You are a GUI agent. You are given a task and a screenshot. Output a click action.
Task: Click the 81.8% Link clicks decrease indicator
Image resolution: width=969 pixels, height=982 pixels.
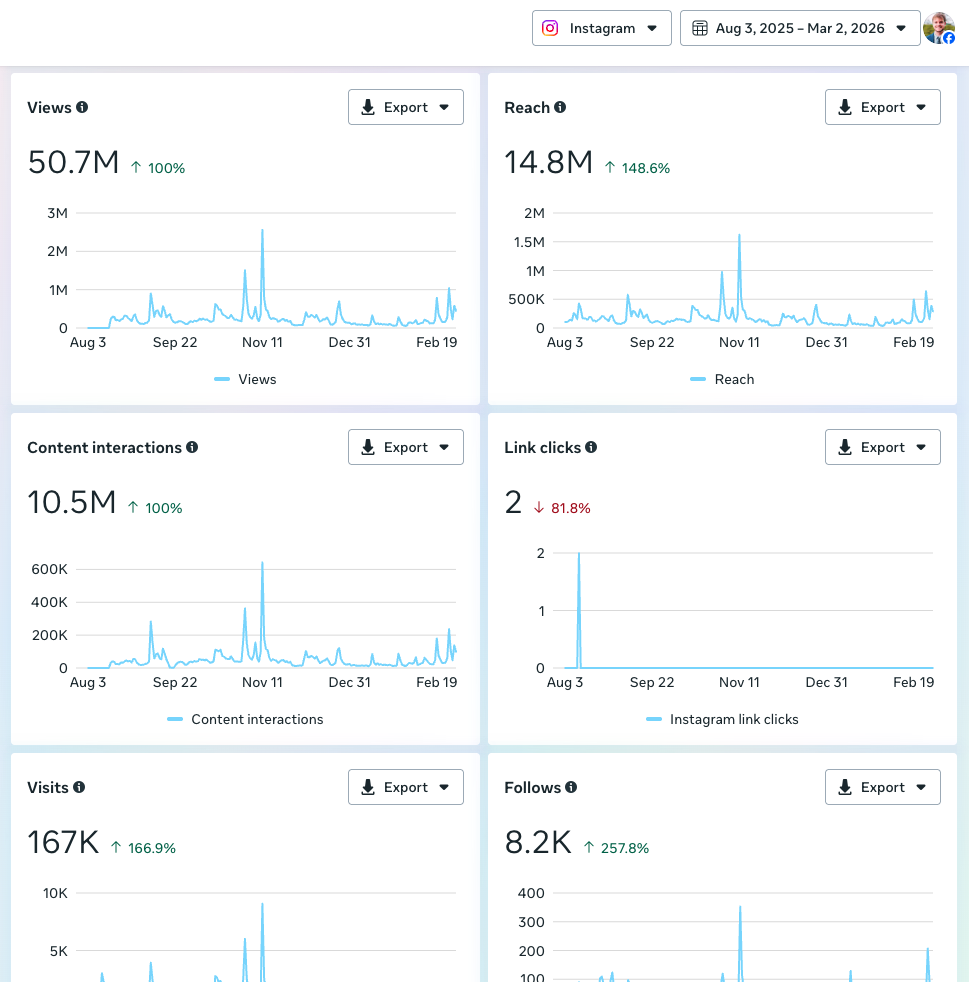pos(562,508)
